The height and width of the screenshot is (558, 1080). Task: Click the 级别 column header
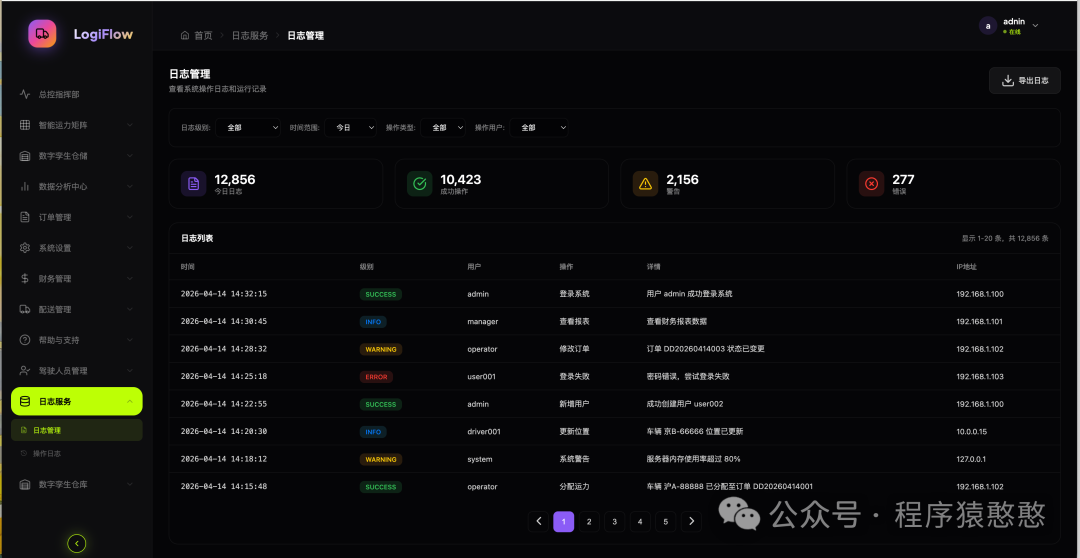366,267
